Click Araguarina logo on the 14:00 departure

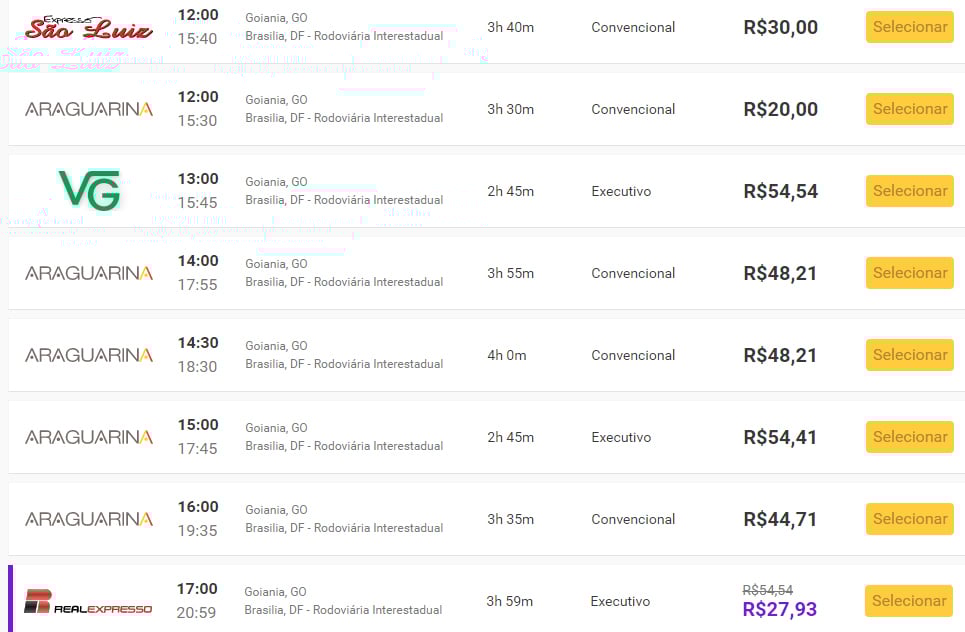click(89, 273)
